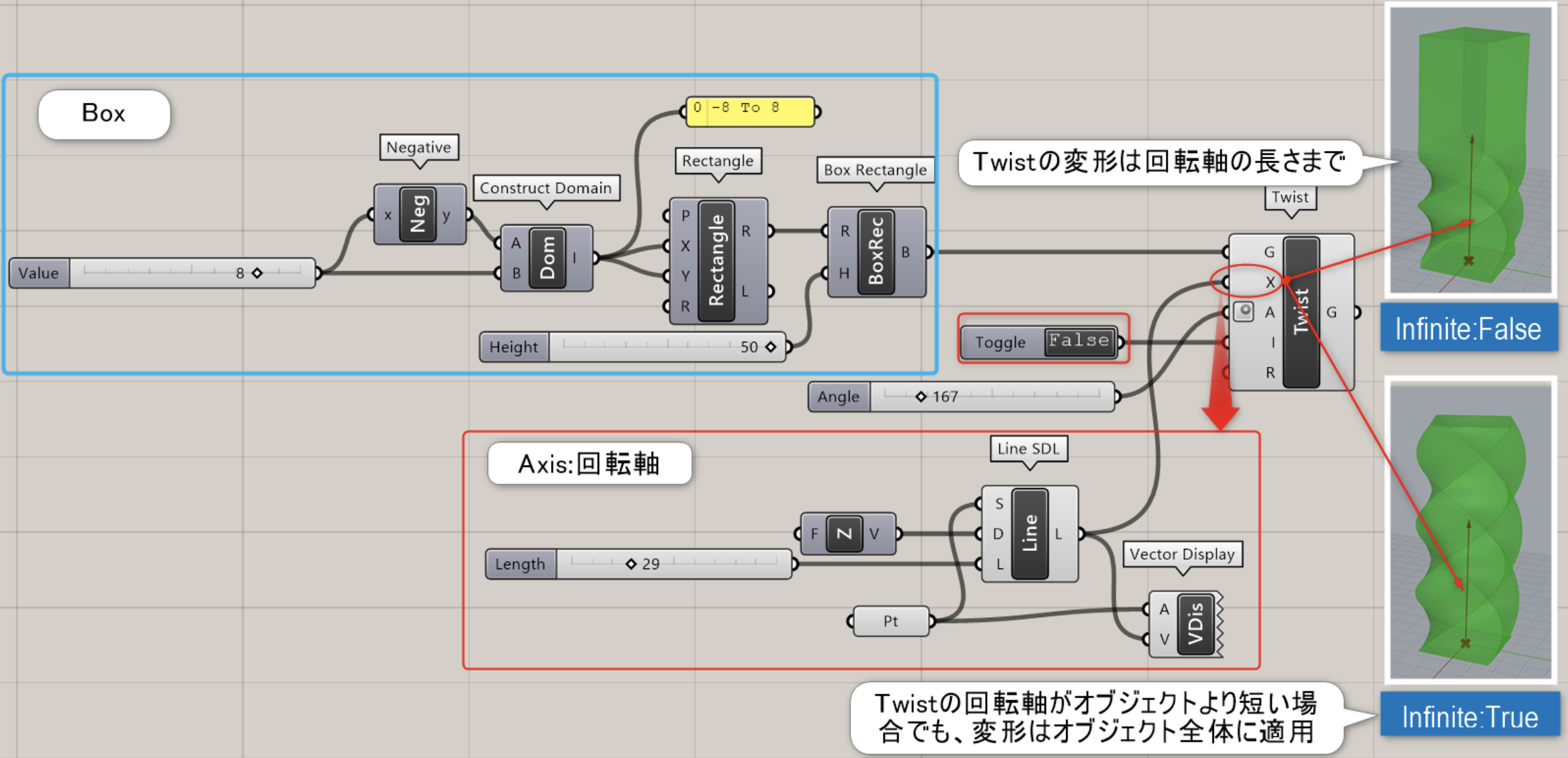Click the Value slider handle at 8

pos(257,273)
